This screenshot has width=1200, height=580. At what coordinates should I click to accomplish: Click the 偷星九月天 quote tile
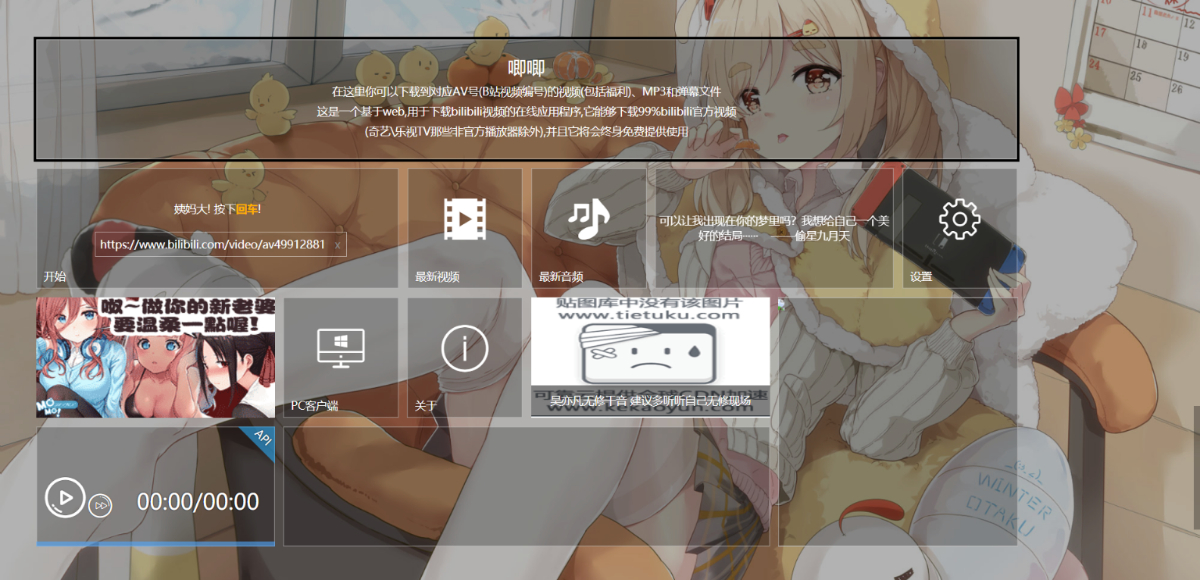coord(774,228)
